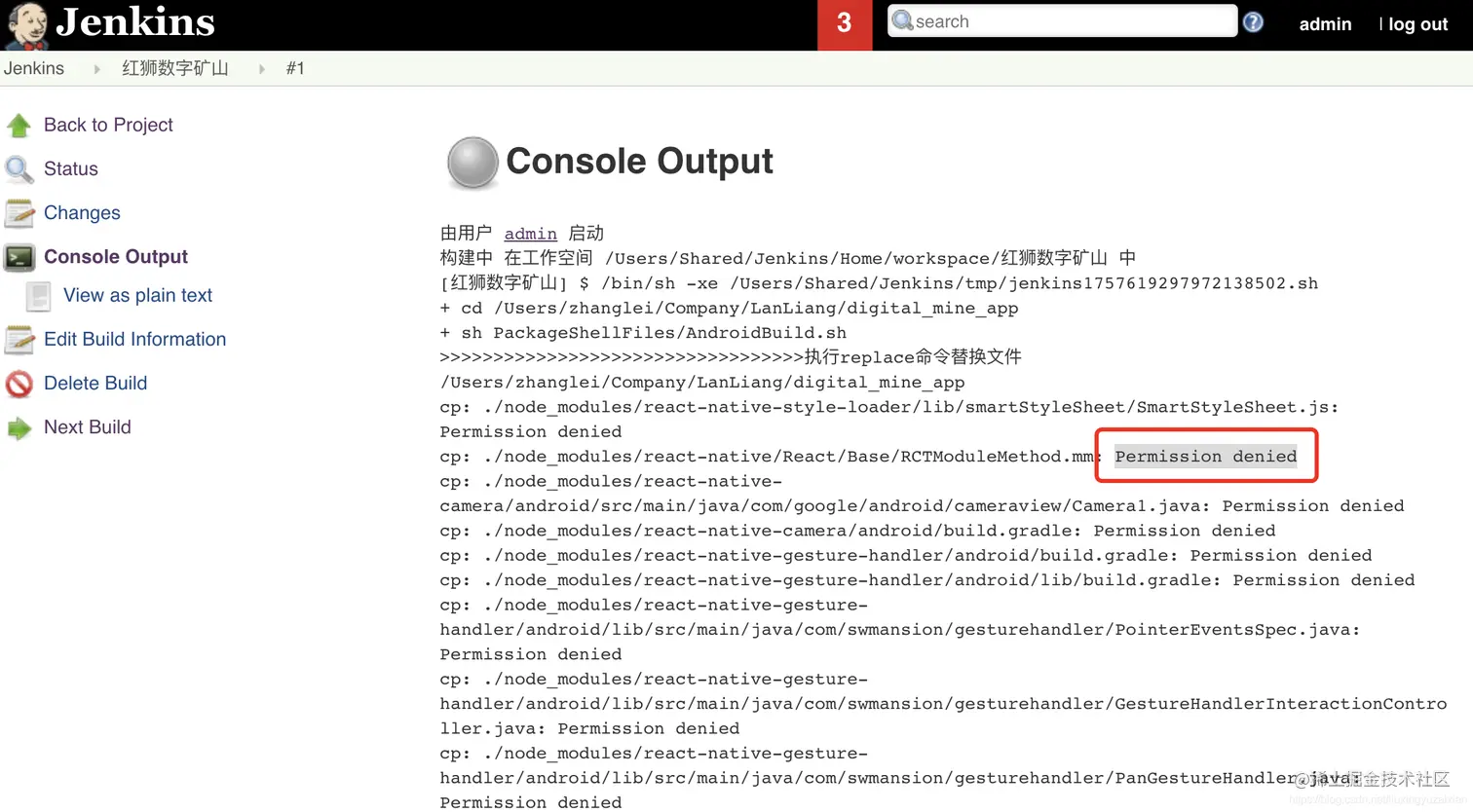Click the green up-arrow Back to Project icon

pos(19,125)
